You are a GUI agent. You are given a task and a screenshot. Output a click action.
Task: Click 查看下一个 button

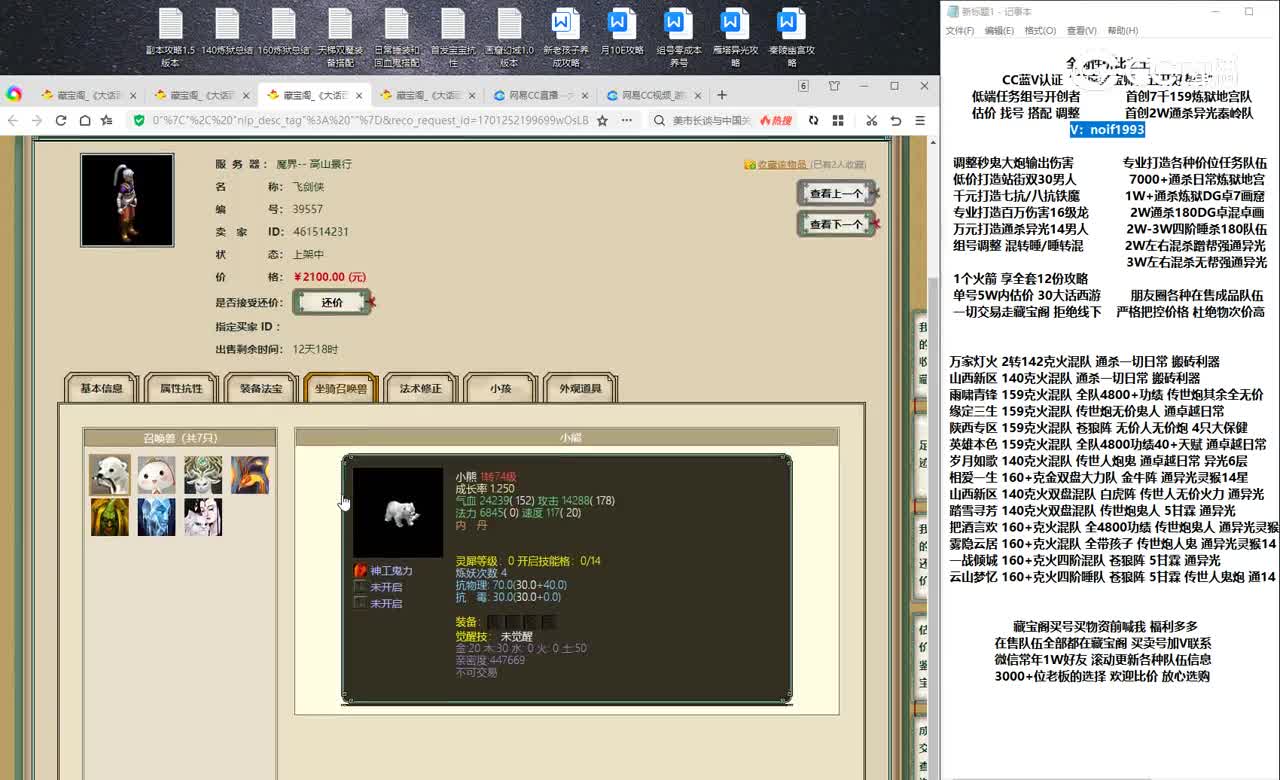point(836,224)
